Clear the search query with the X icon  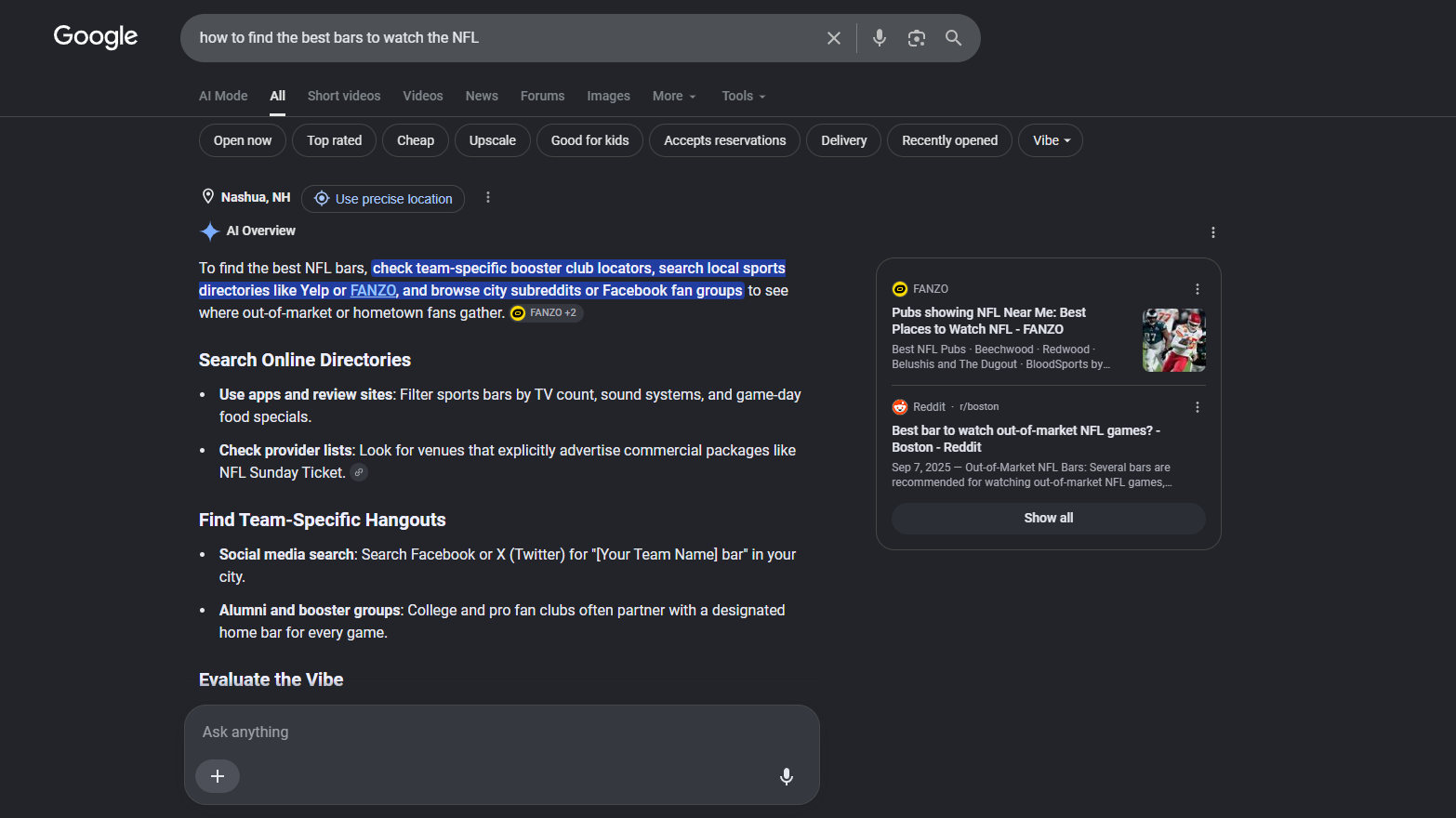[x=834, y=38]
